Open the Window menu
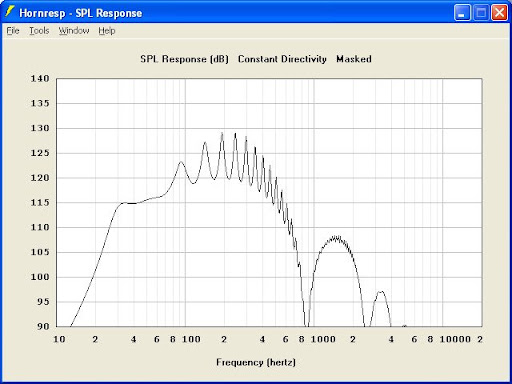This screenshot has height=384, width=512. [74, 31]
